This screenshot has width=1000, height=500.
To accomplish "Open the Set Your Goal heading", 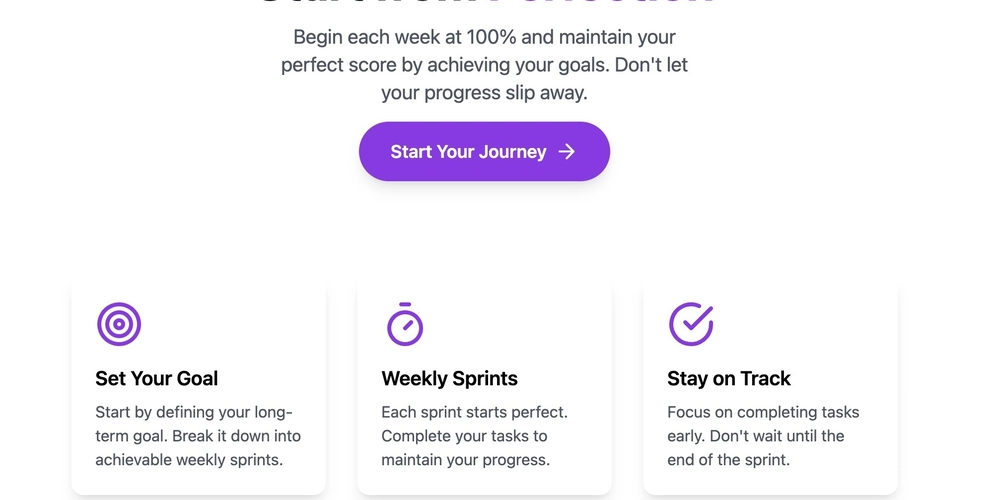I will [156, 378].
